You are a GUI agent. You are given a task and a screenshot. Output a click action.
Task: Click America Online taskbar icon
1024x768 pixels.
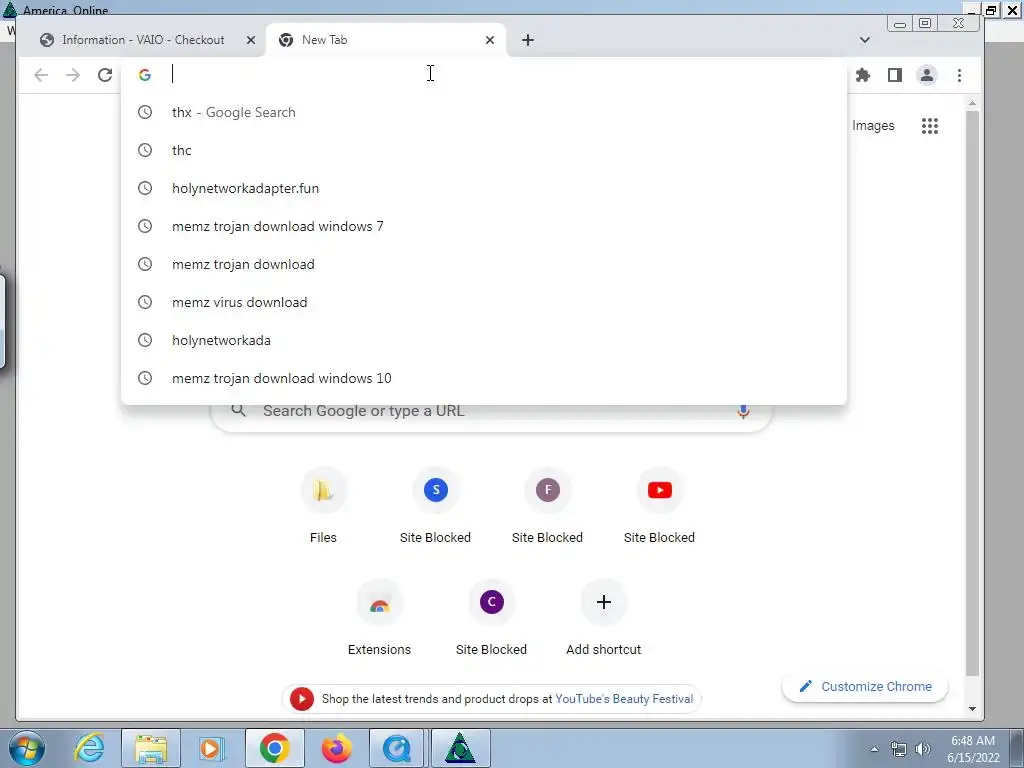coord(460,748)
